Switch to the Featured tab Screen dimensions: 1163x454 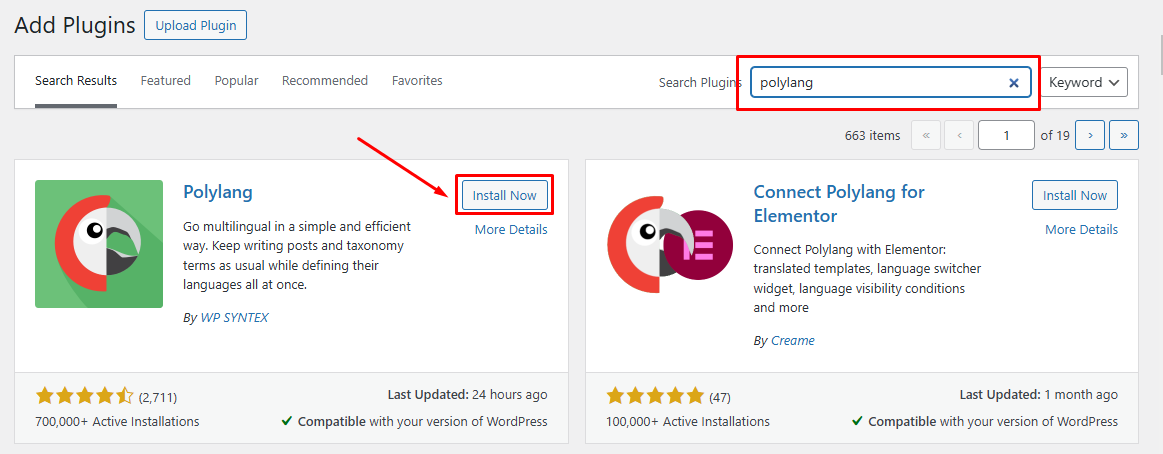click(x=165, y=80)
